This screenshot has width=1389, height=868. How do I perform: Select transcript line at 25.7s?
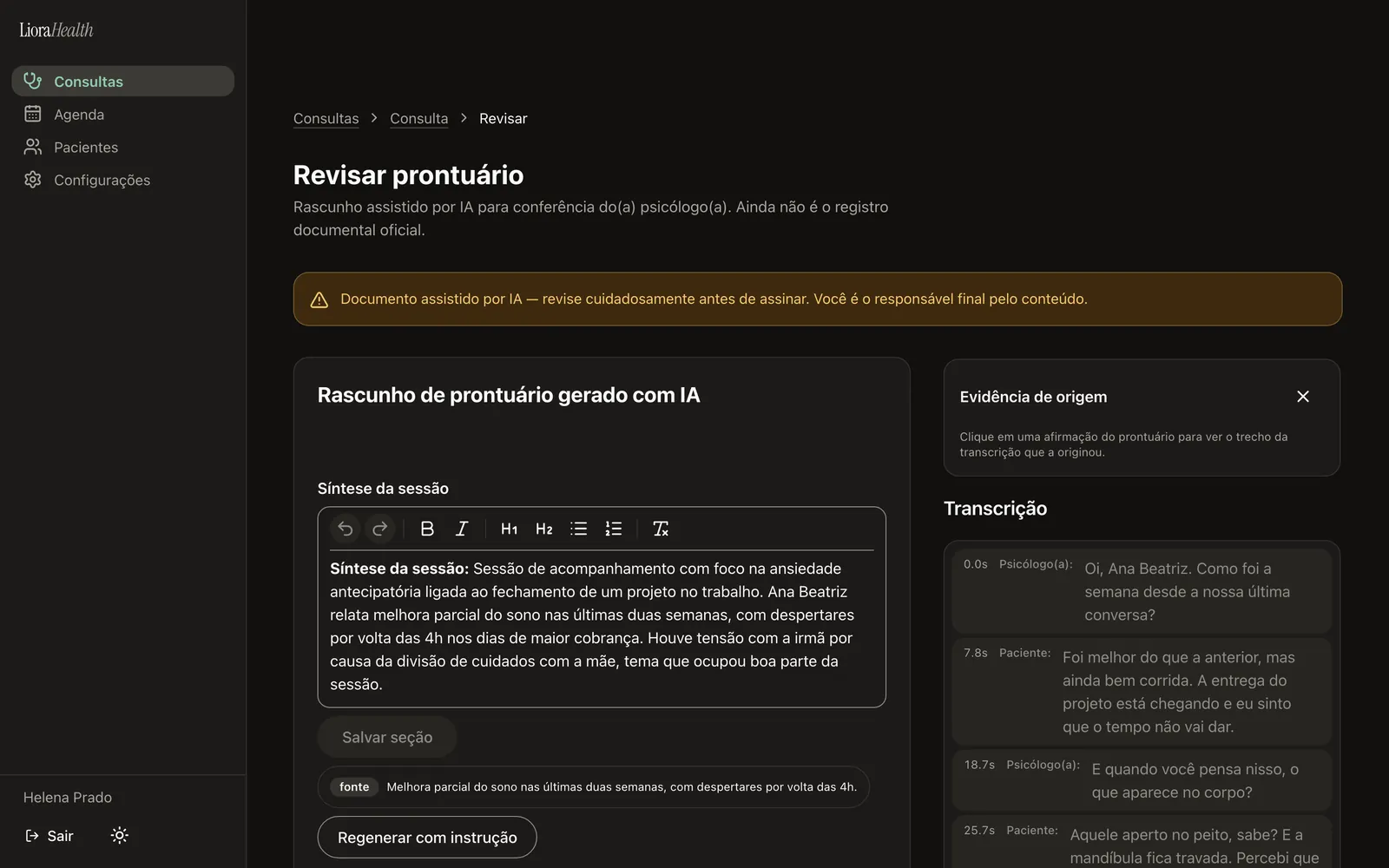point(1142,842)
